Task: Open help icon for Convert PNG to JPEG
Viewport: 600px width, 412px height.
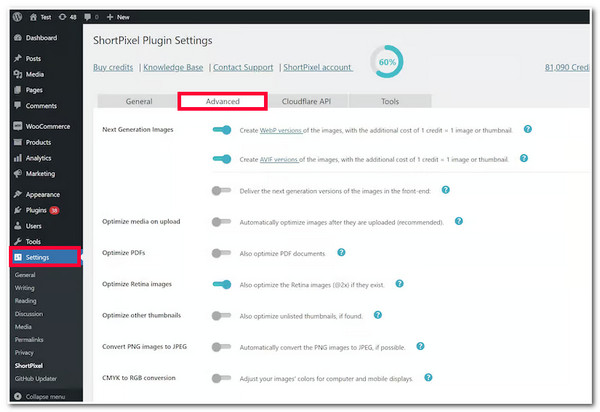Action: pyautogui.click(x=420, y=346)
